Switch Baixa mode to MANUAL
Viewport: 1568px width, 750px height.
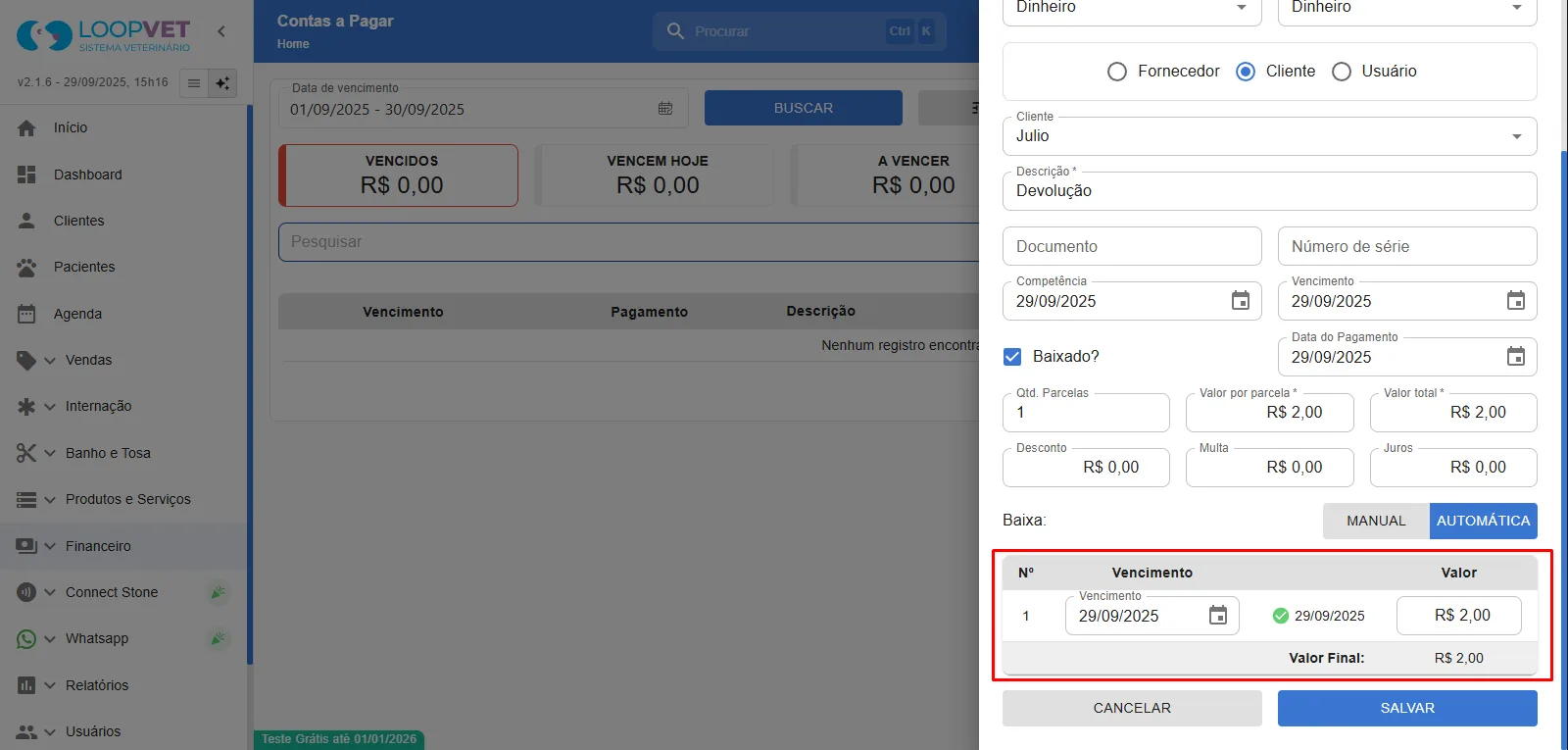click(x=1376, y=521)
